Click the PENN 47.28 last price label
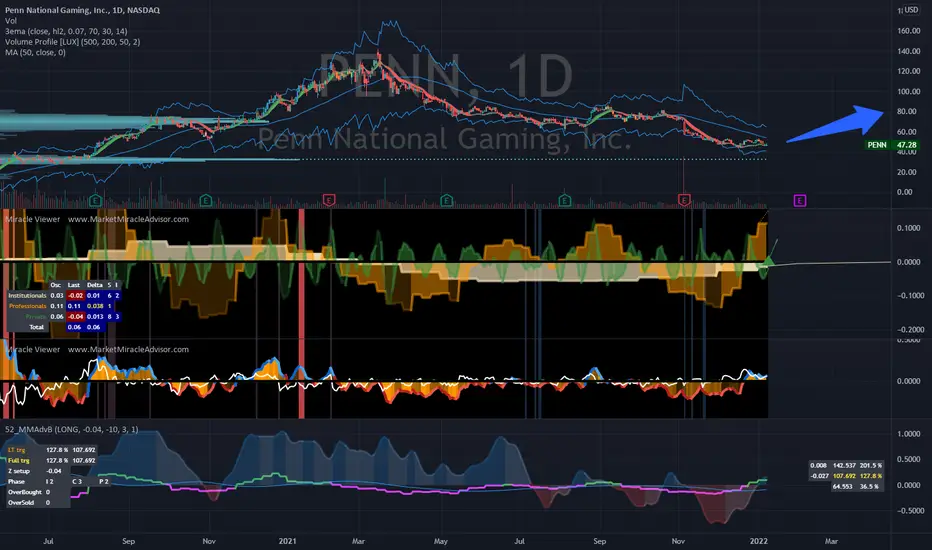The width and height of the screenshot is (932, 550). click(x=892, y=144)
